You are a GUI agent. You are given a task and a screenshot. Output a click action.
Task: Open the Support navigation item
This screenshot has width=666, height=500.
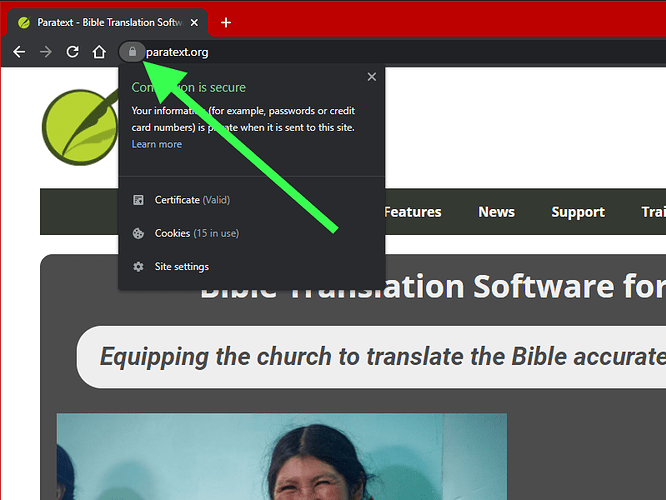pyautogui.click(x=578, y=212)
